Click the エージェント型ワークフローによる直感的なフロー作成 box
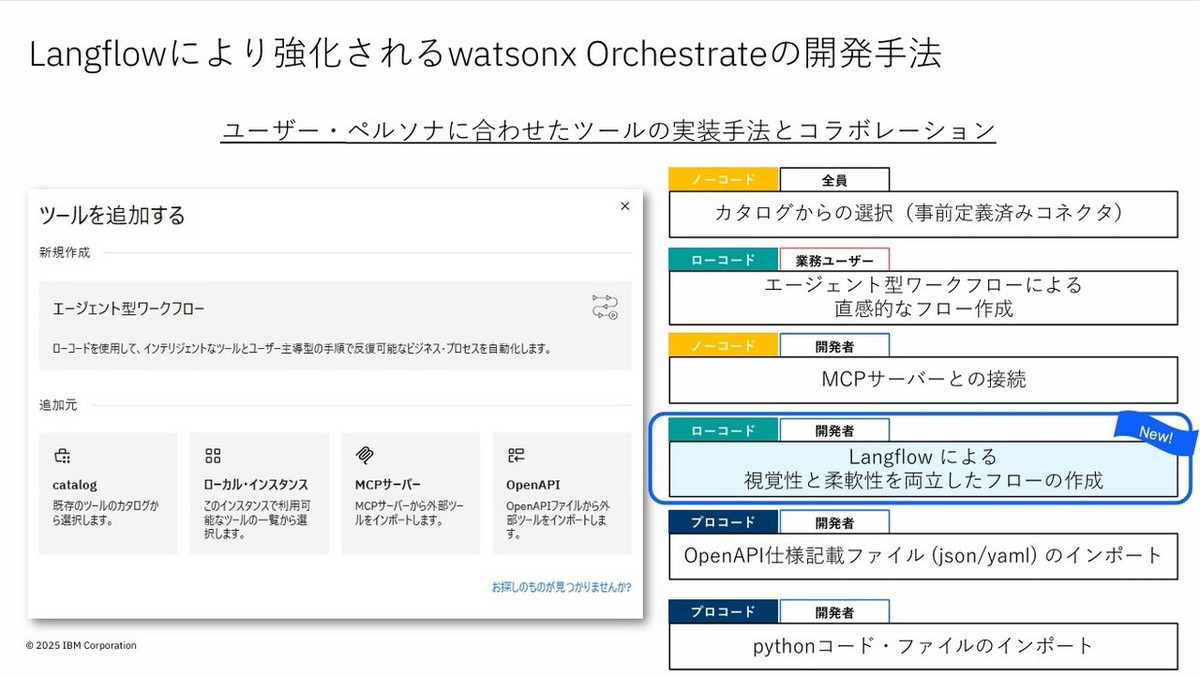Image resolution: width=1200 pixels, height=678 pixels. pyautogui.click(x=923, y=296)
